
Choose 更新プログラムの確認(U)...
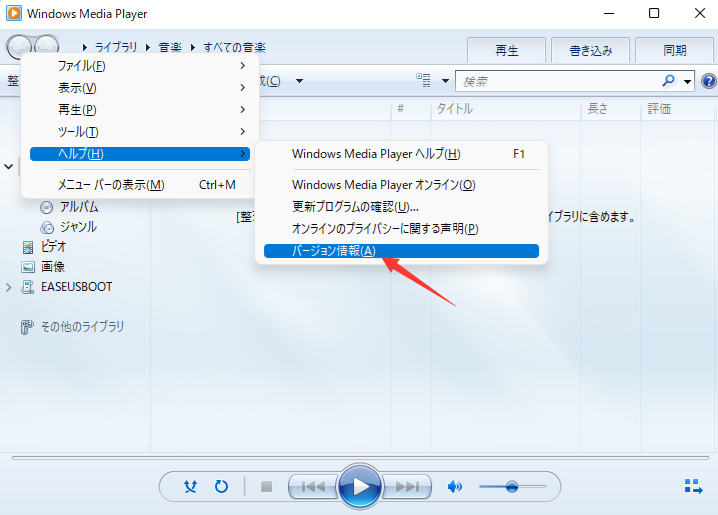(x=402, y=207)
